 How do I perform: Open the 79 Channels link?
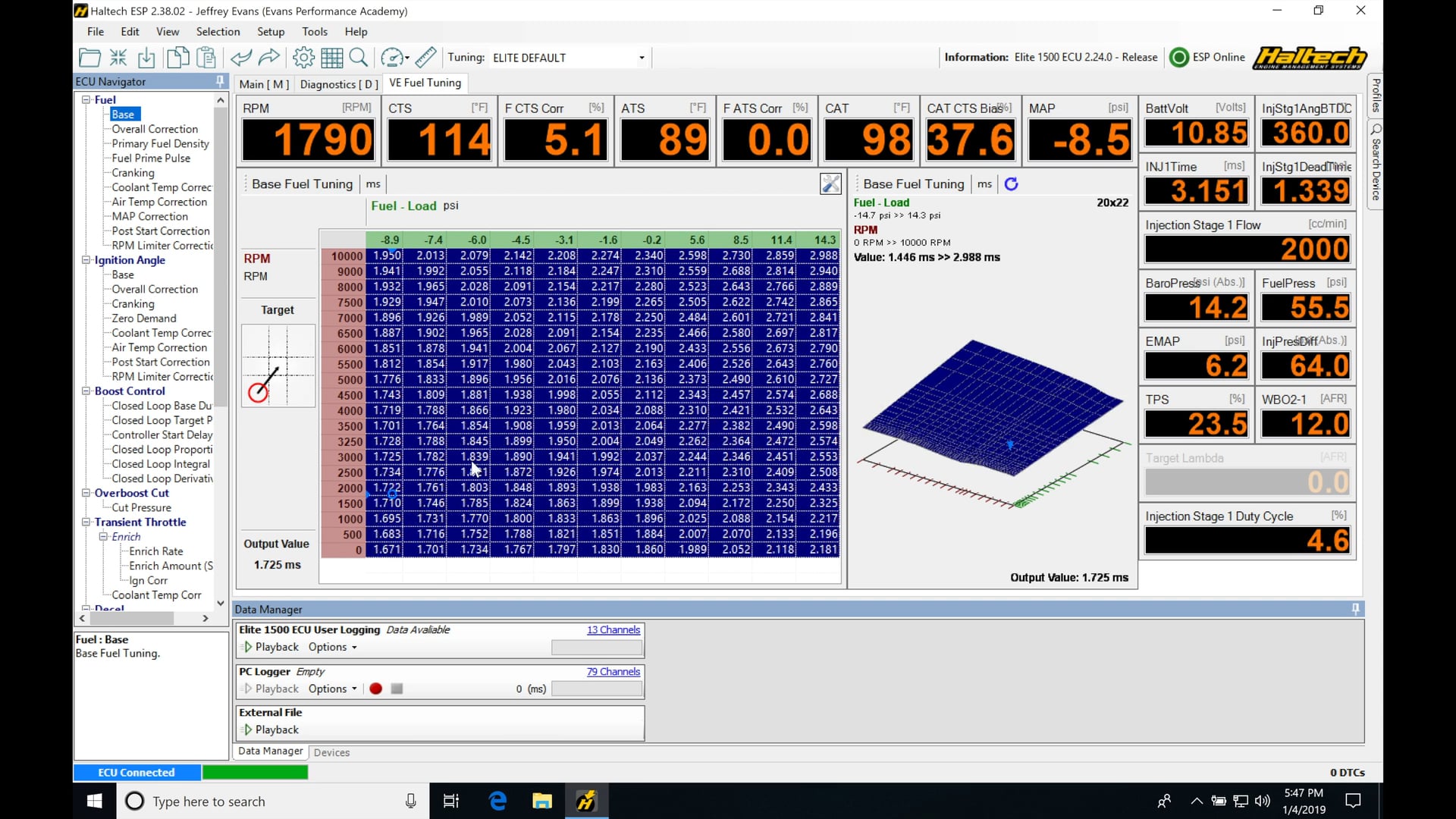[613, 672]
